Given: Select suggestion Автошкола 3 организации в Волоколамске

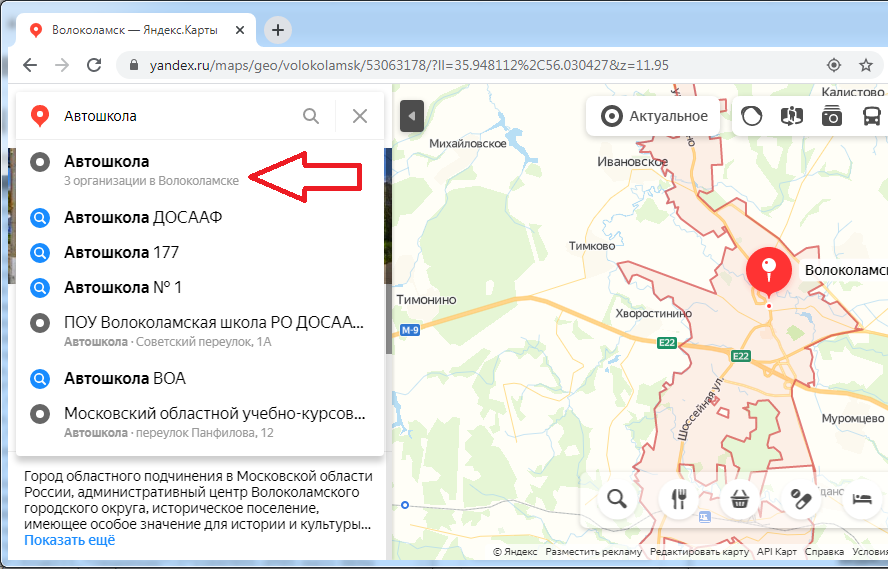Looking at the screenshot, I should tap(200, 170).
